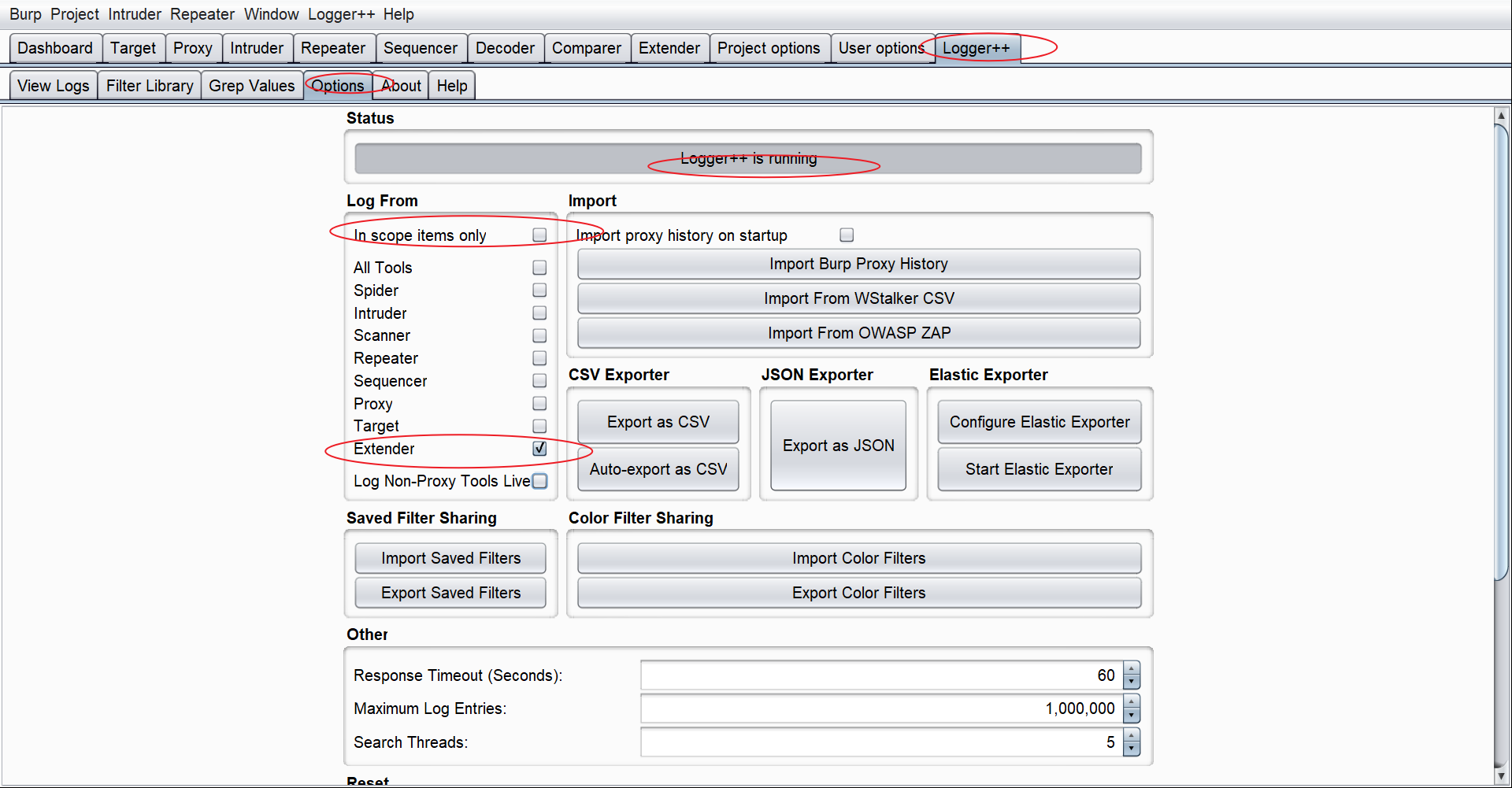Decrease Search Threads with down arrow
The image size is (1512, 788).
pos(1132,749)
